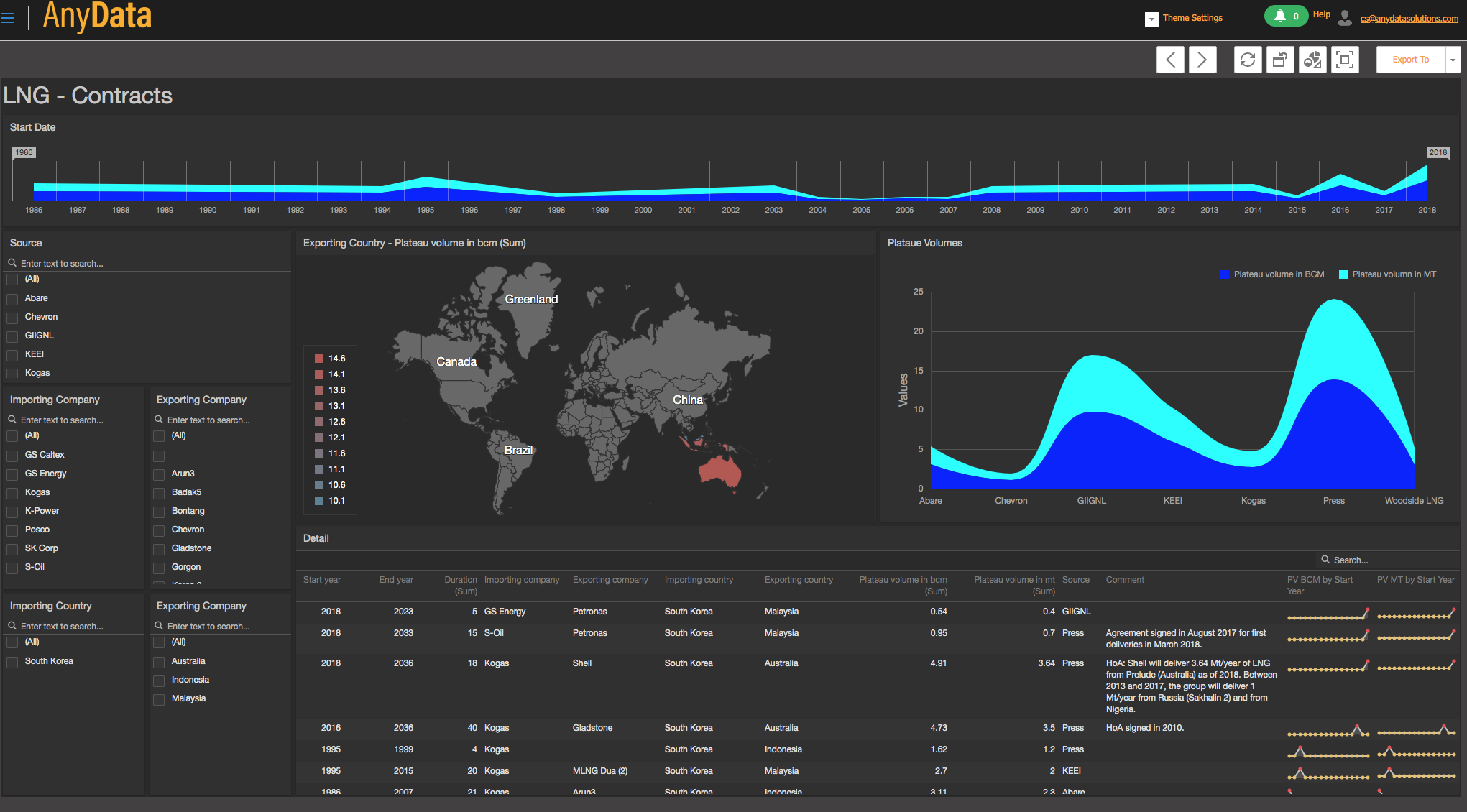
Task: Click the reset layout toolbar icon
Action: click(x=1280, y=60)
